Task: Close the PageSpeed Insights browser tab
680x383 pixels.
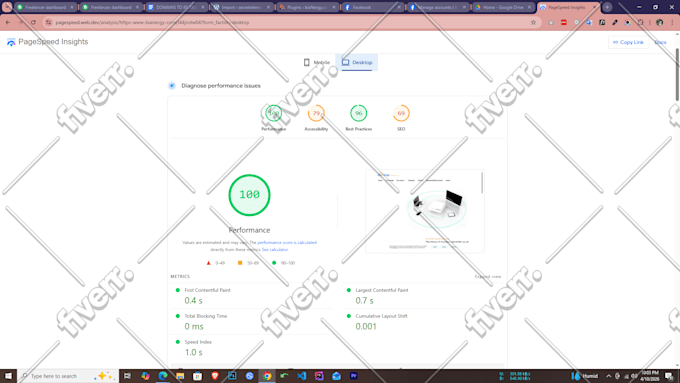Action: pyautogui.click(x=595, y=7)
